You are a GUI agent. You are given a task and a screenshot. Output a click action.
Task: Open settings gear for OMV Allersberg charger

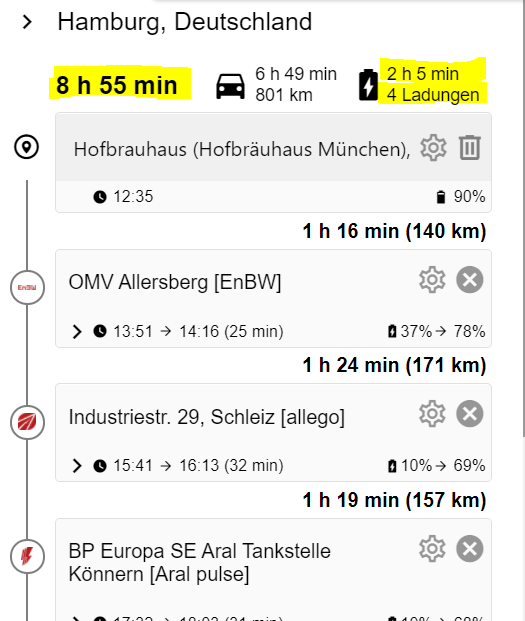(432, 280)
